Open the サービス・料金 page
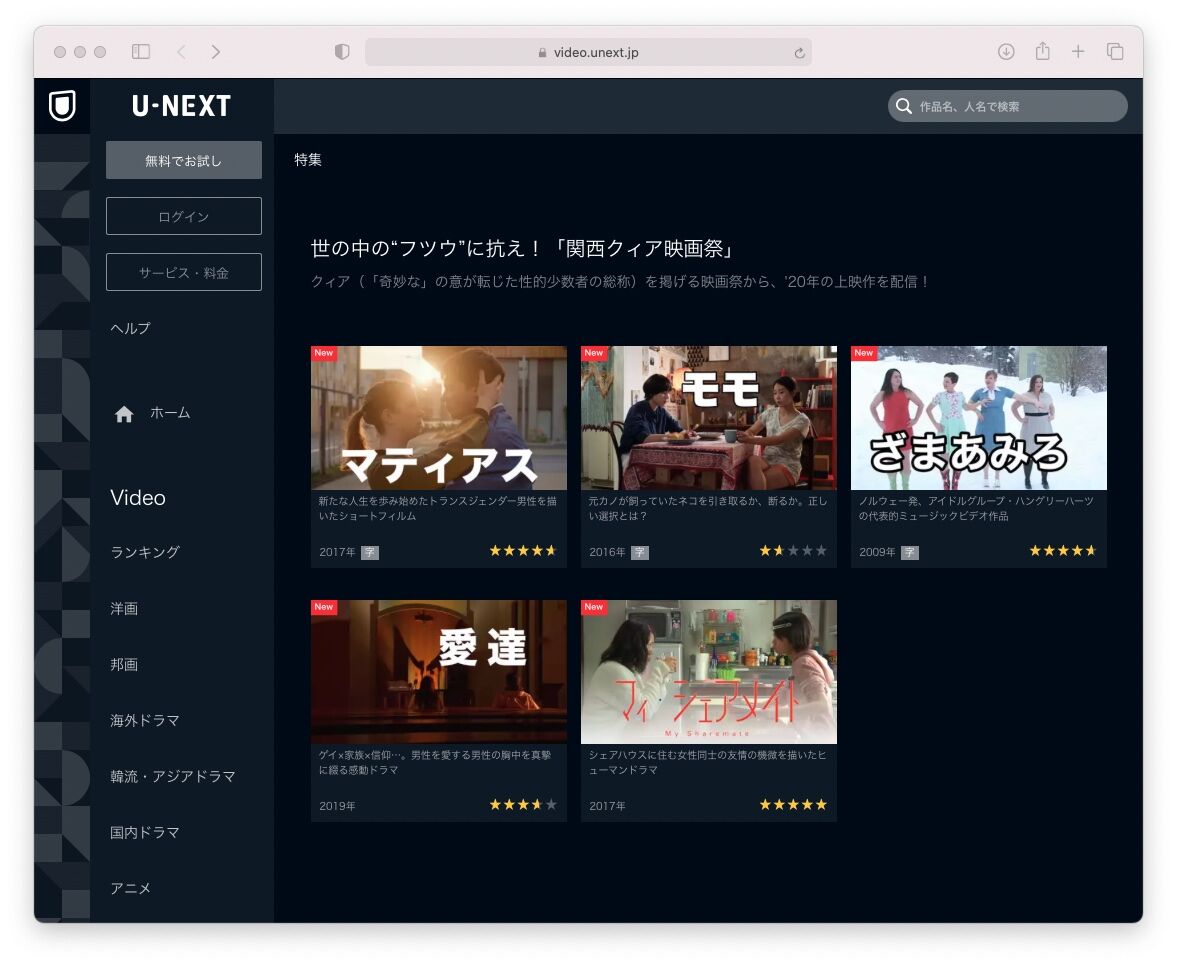Image resolution: width=1177 pixels, height=965 pixels. coord(183,271)
